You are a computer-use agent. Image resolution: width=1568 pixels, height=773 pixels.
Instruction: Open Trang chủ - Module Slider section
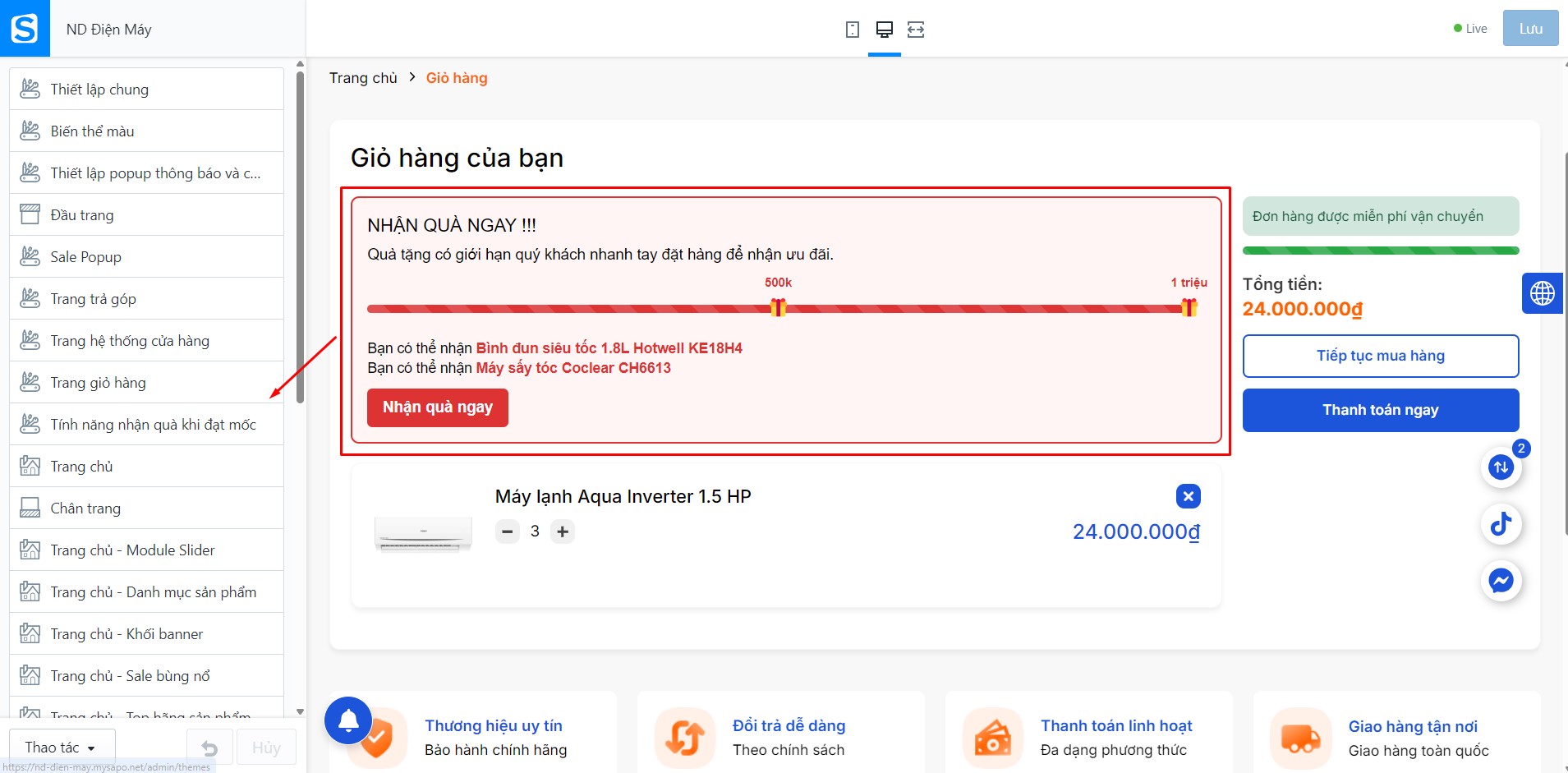pyautogui.click(x=147, y=550)
